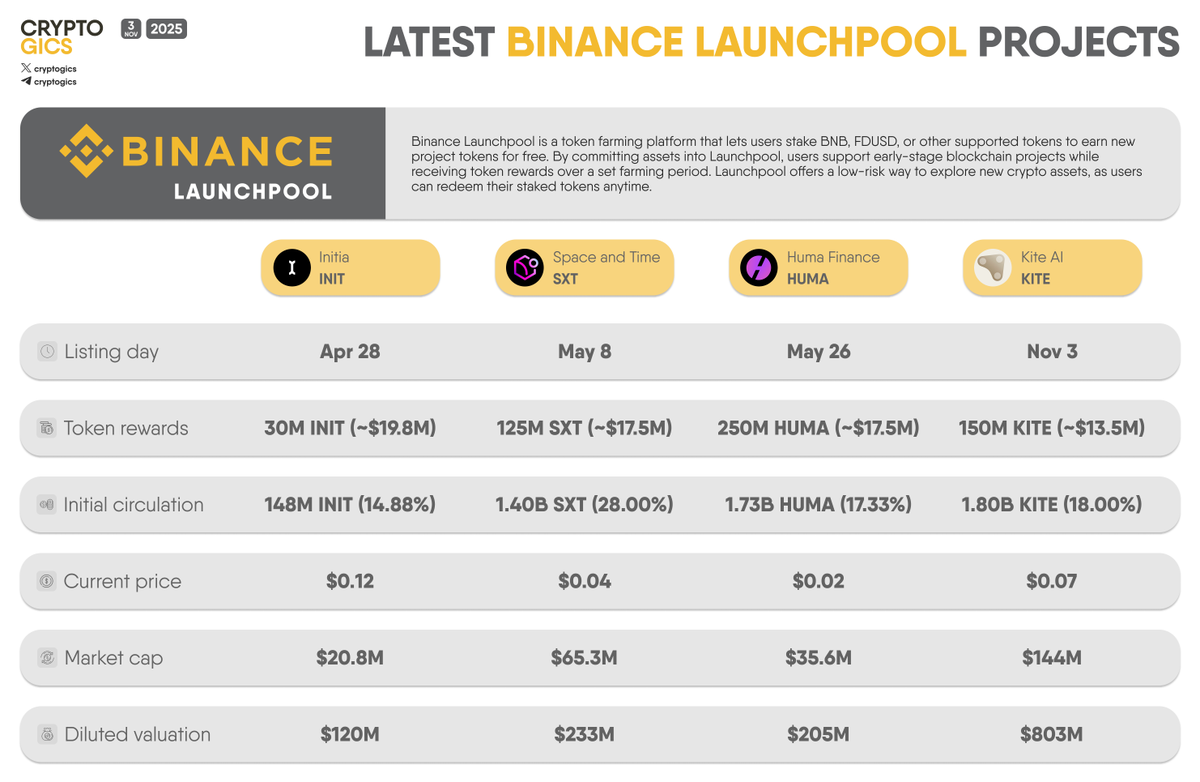
Task: Click 1.80B KITE (18.00%) circulation value
Action: [1052, 505]
